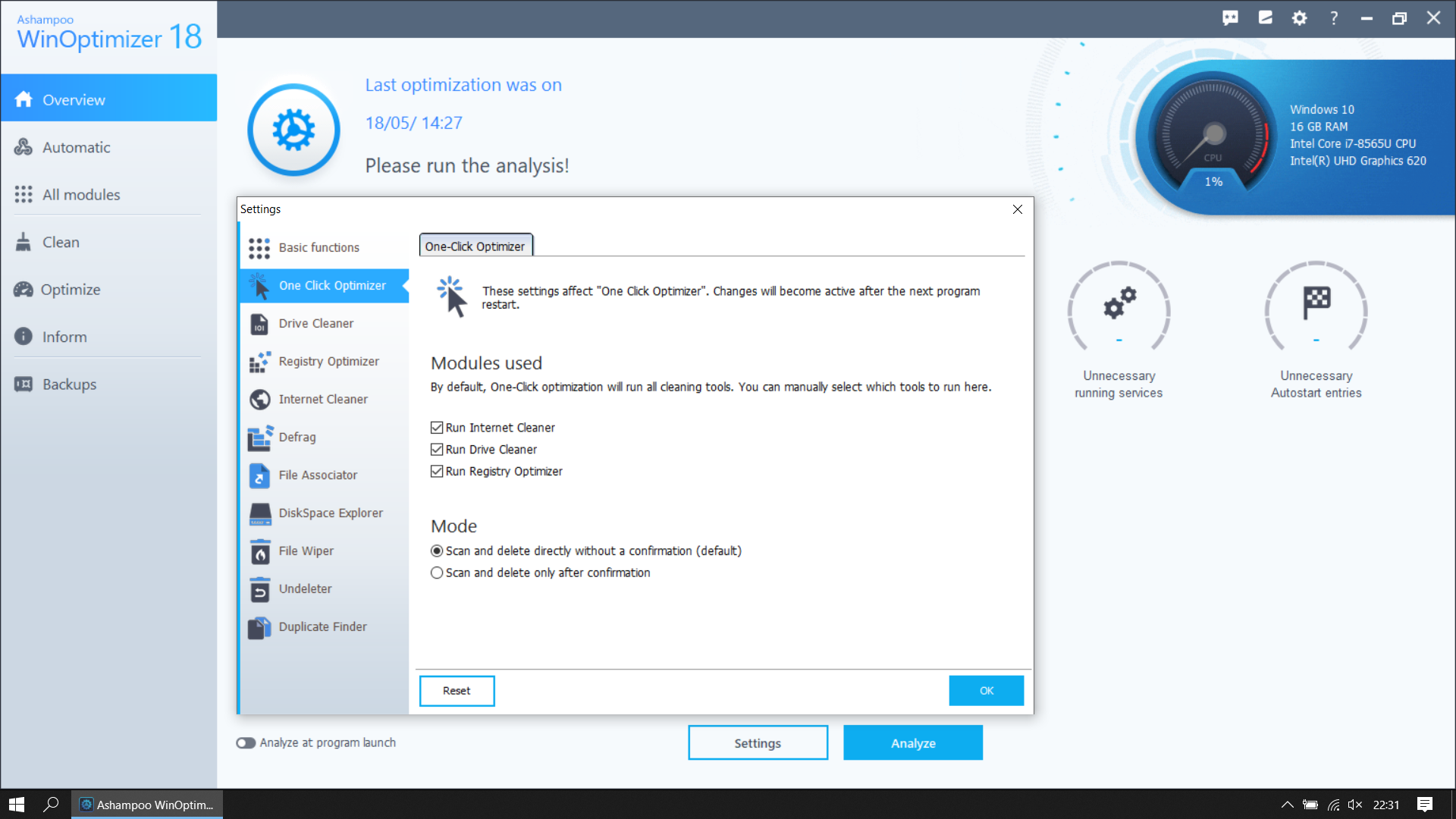Viewport: 1456px width, 819px height.
Task: Click the Ashampoo WinOptimizer 18 logo
Action: (109, 33)
